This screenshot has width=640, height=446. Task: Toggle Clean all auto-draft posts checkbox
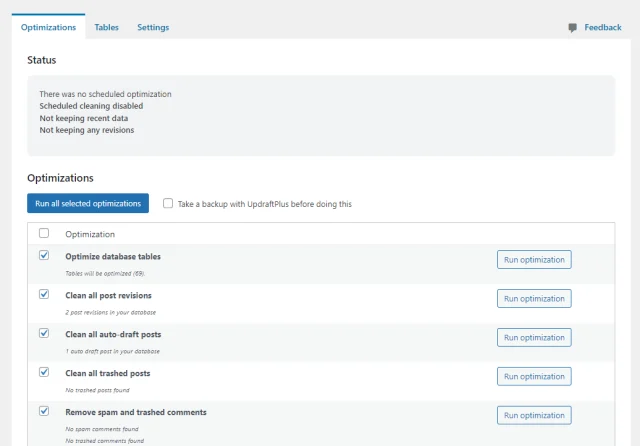point(44,333)
